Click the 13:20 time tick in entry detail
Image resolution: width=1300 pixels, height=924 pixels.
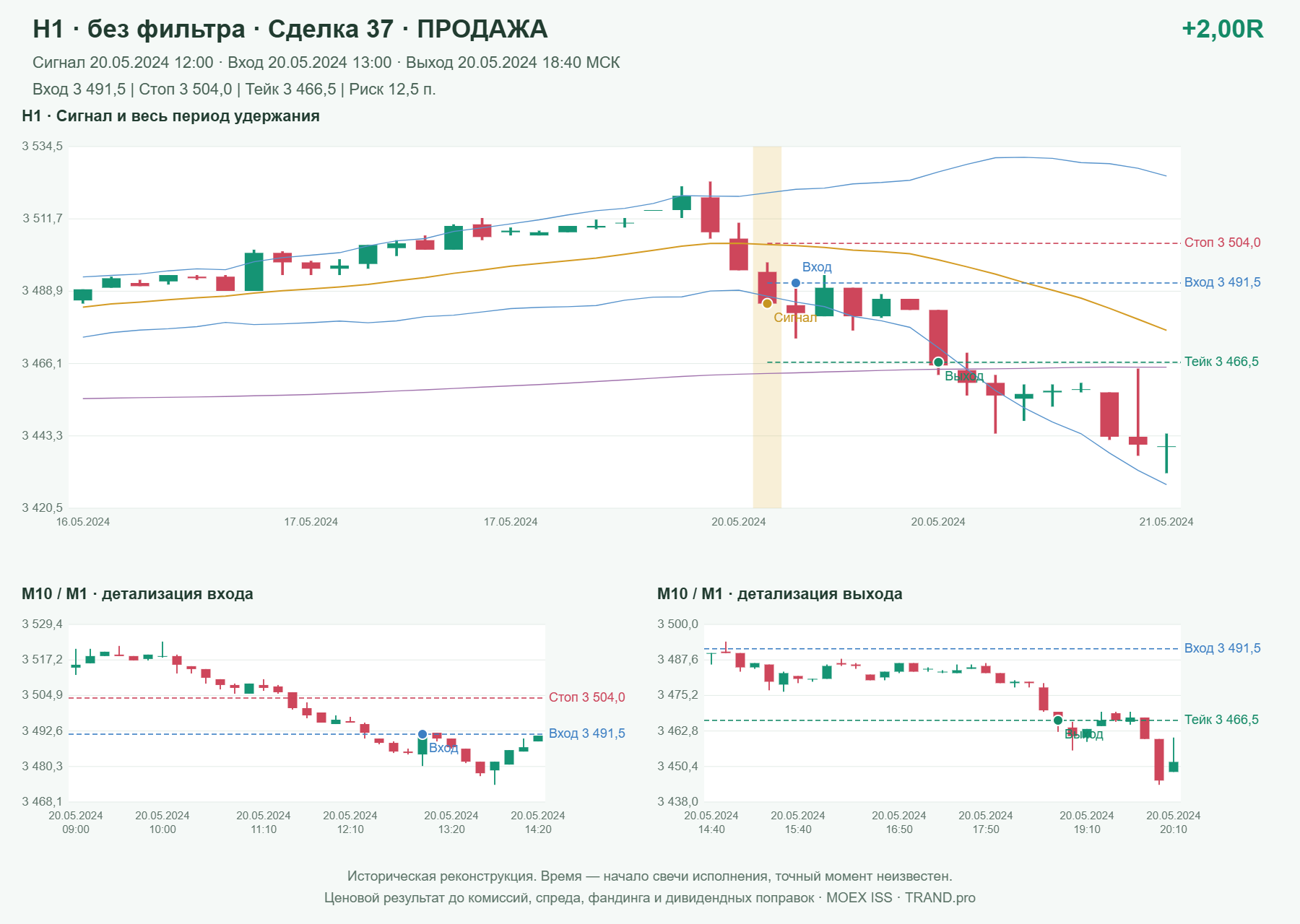click(x=451, y=829)
